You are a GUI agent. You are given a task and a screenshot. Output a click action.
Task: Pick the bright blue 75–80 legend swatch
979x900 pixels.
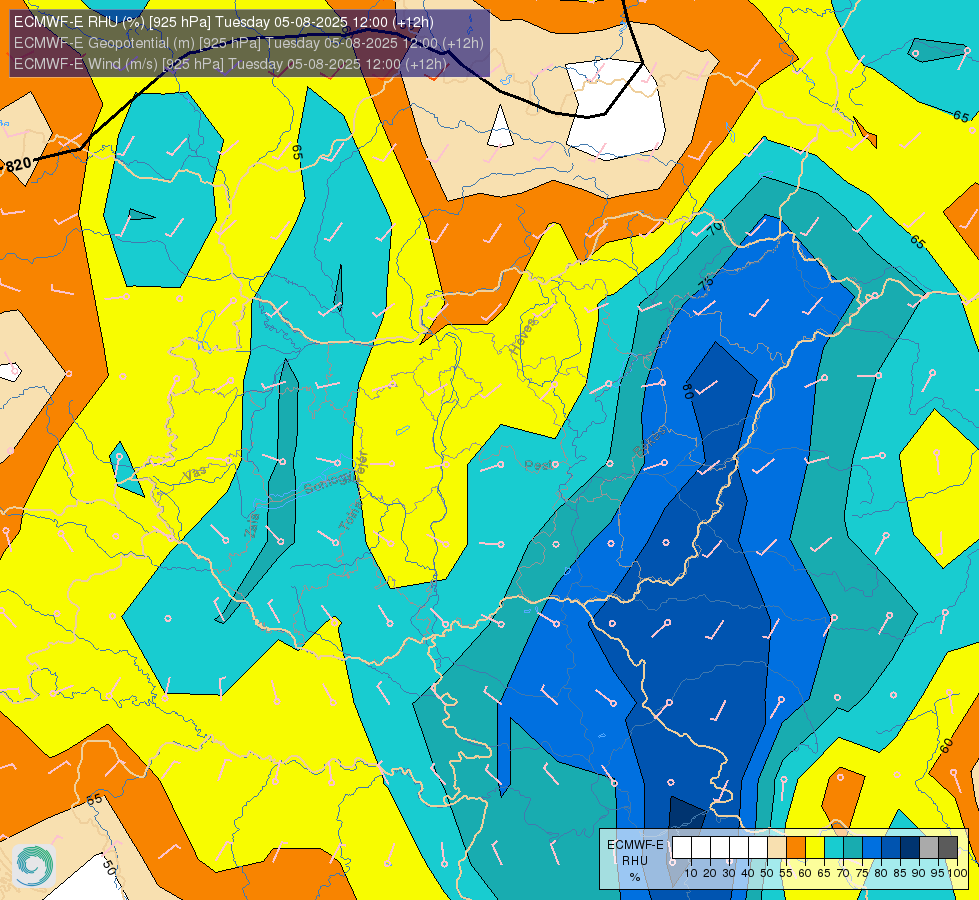click(872, 848)
